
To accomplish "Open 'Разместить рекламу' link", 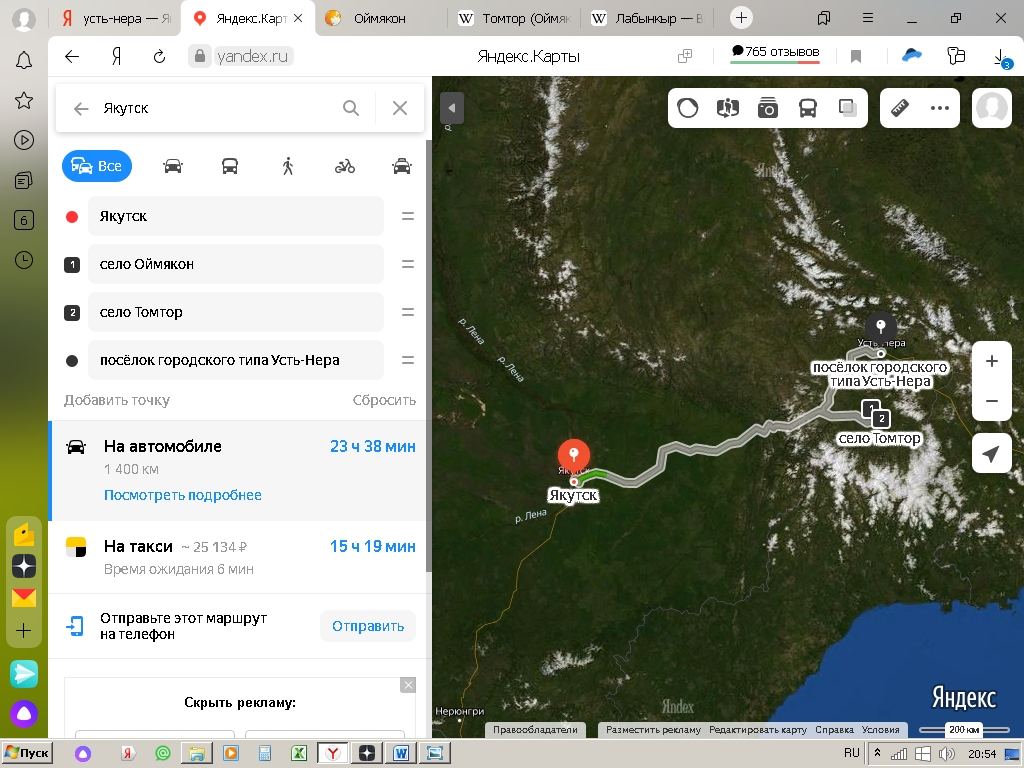I will coord(653,729).
